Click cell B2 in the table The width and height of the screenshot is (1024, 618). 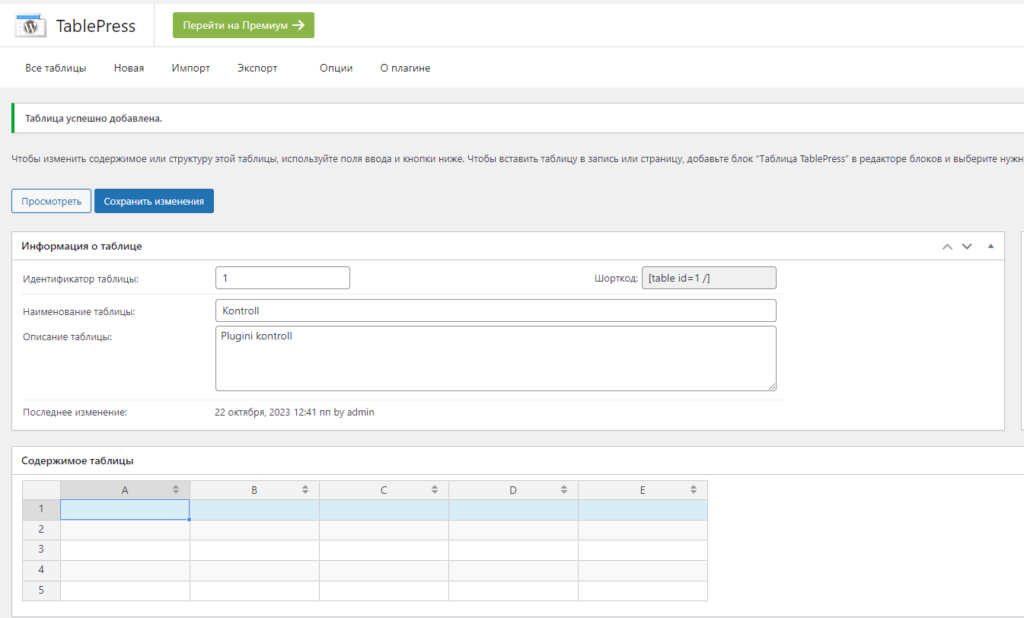[x=254, y=530]
